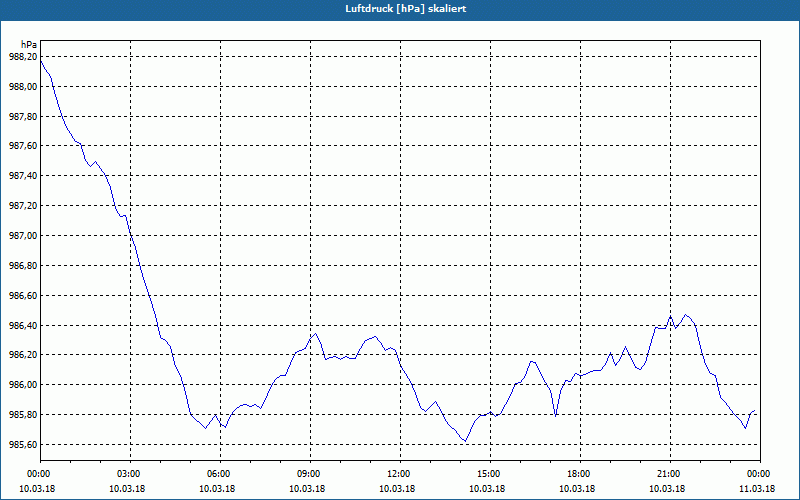Click the 10.03.18 date under 06:00

pyautogui.click(x=217, y=489)
